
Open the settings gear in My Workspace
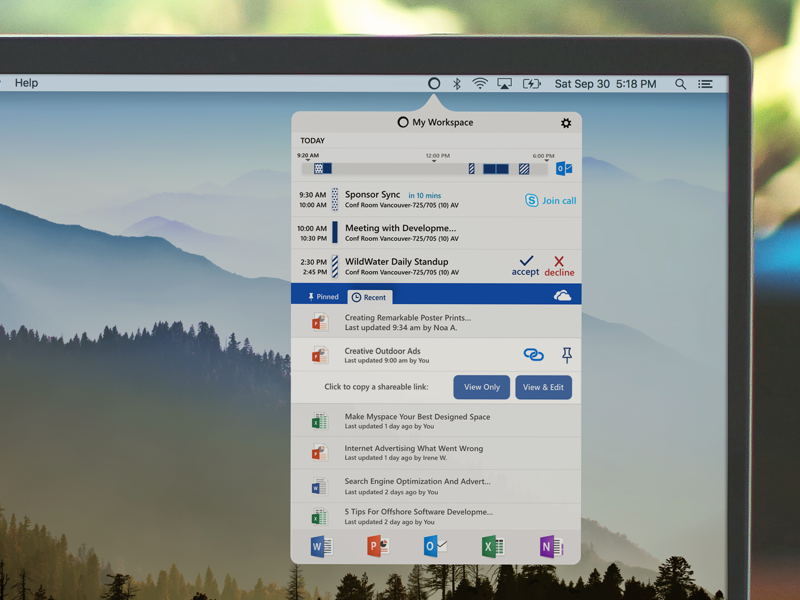(566, 123)
